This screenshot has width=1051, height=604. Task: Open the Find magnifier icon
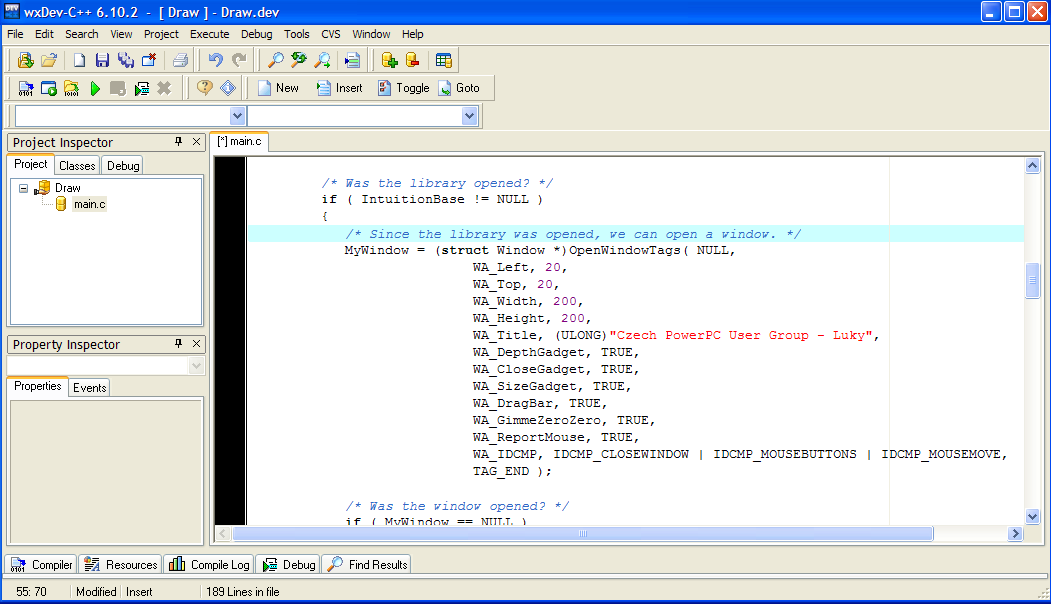coord(275,60)
